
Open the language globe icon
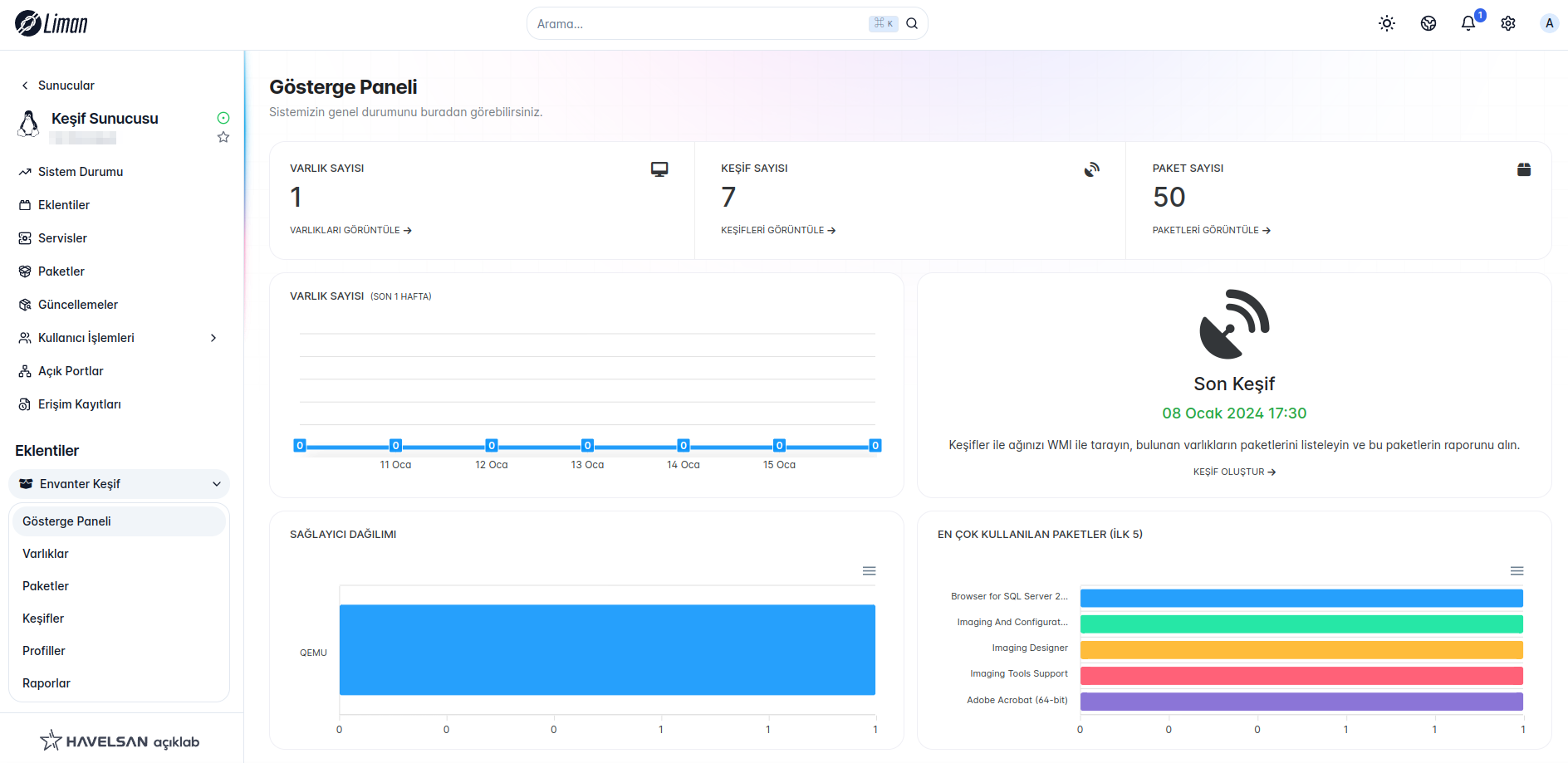(1428, 23)
